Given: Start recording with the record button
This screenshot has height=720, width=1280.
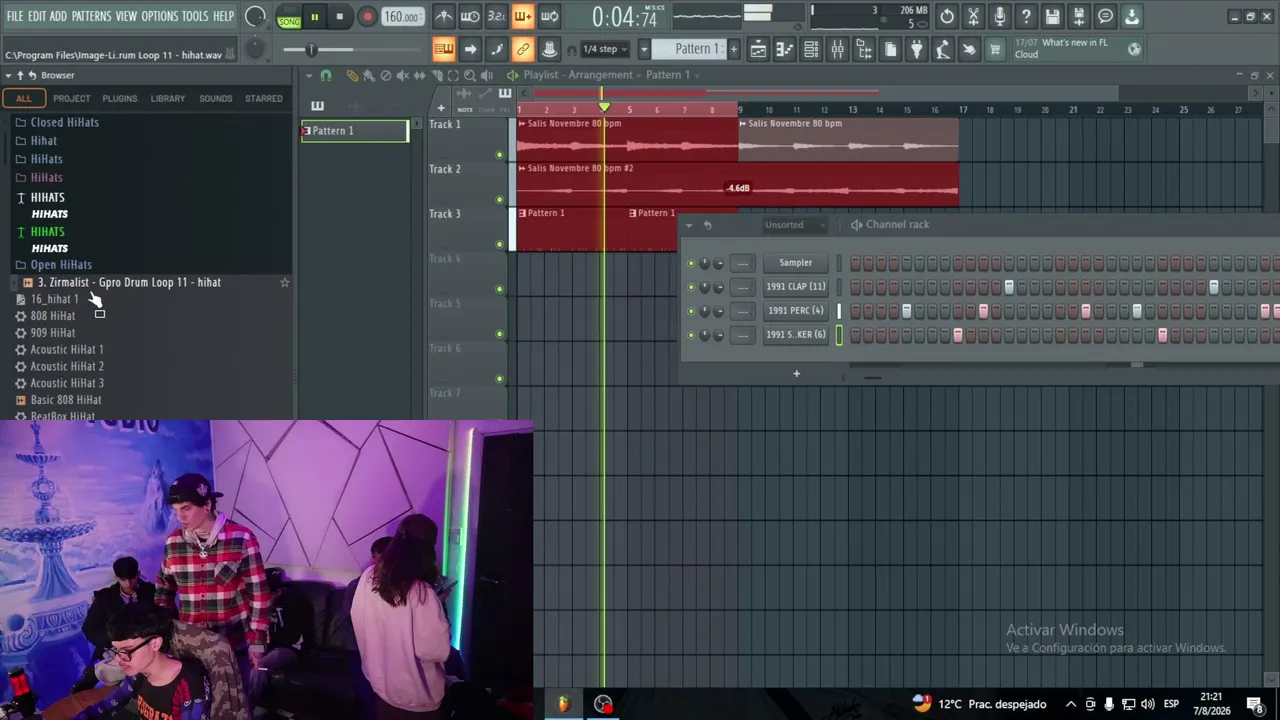Looking at the screenshot, I should (x=367, y=16).
